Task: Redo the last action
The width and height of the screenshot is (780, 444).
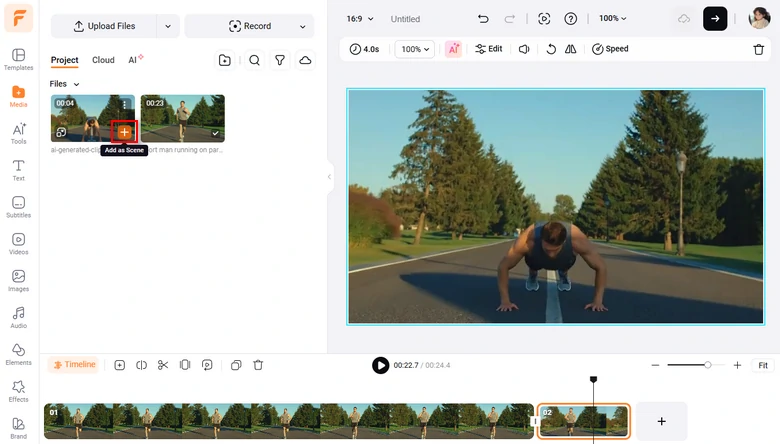Action: (x=509, y=19)
